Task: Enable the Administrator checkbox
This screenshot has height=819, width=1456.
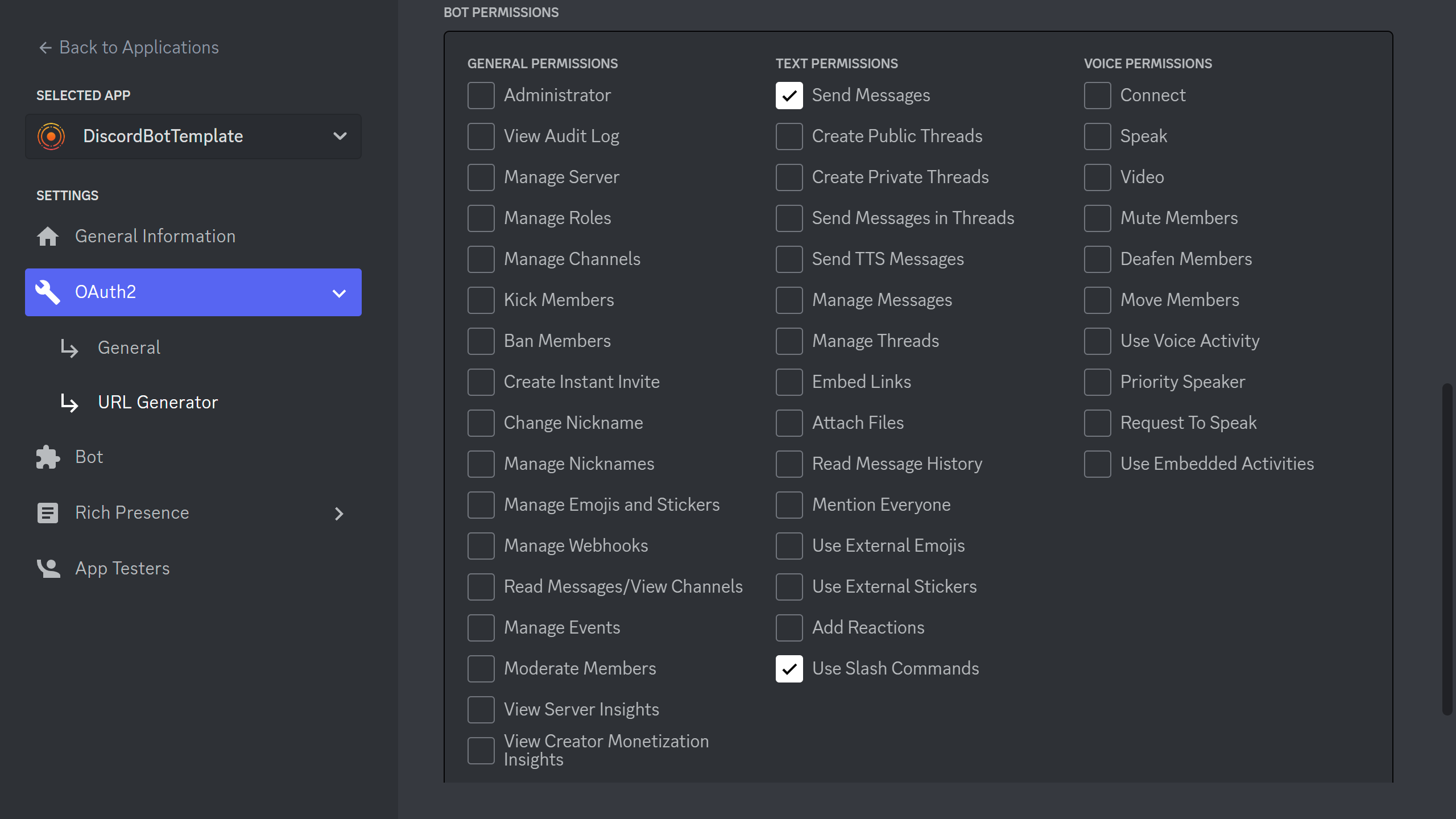Action: click(481, 96)
